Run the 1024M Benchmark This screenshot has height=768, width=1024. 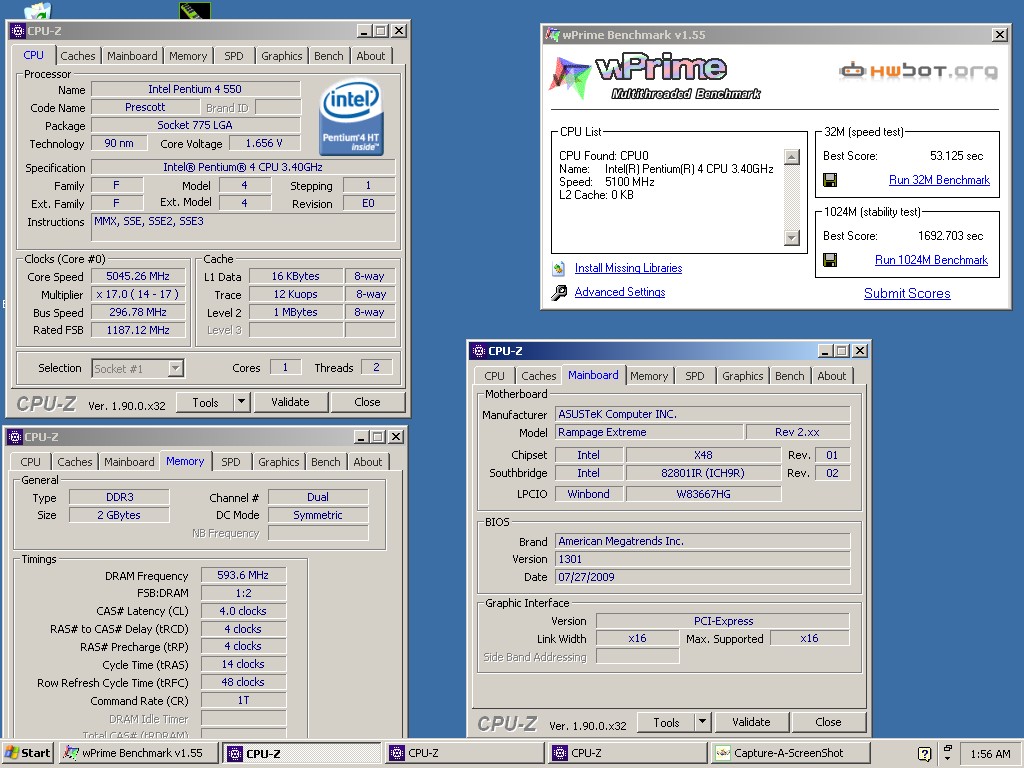931,260
